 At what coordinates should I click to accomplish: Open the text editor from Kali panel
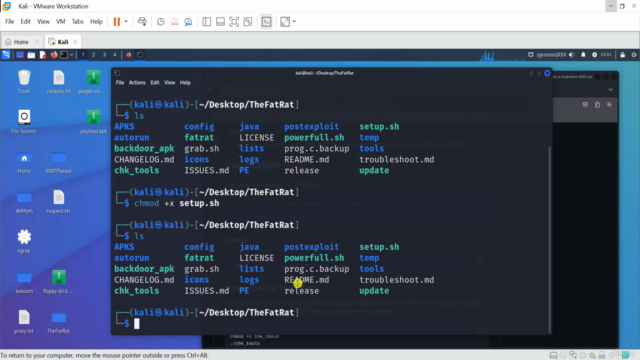click(43, 55)
